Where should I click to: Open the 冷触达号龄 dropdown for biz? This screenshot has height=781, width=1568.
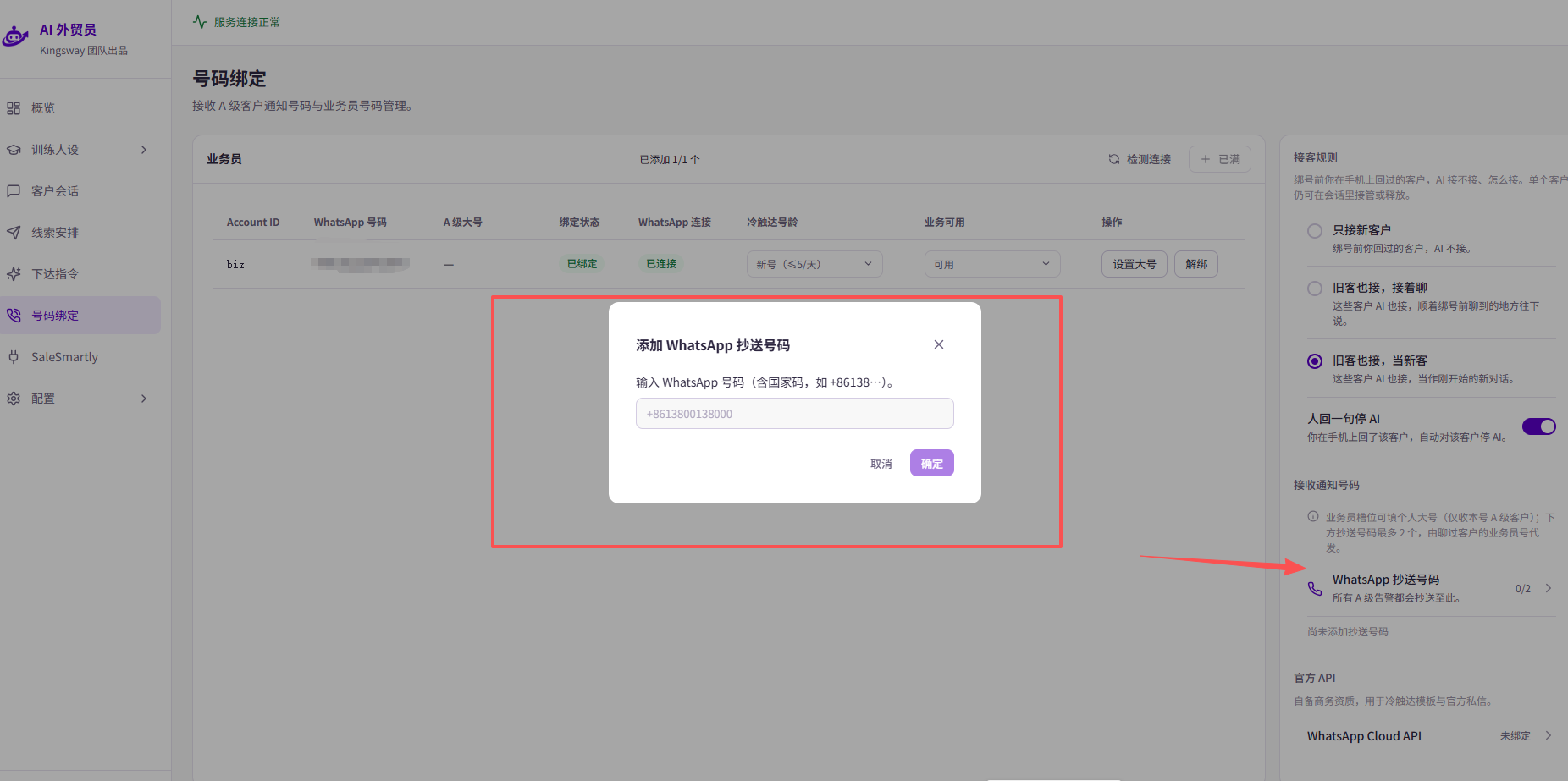coord(814,264)
